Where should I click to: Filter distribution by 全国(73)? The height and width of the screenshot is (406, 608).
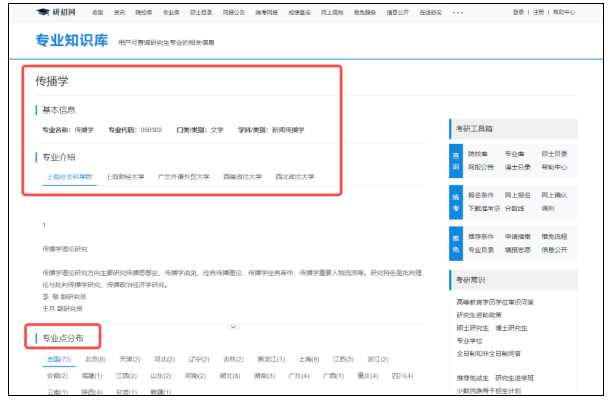(59, 359)
